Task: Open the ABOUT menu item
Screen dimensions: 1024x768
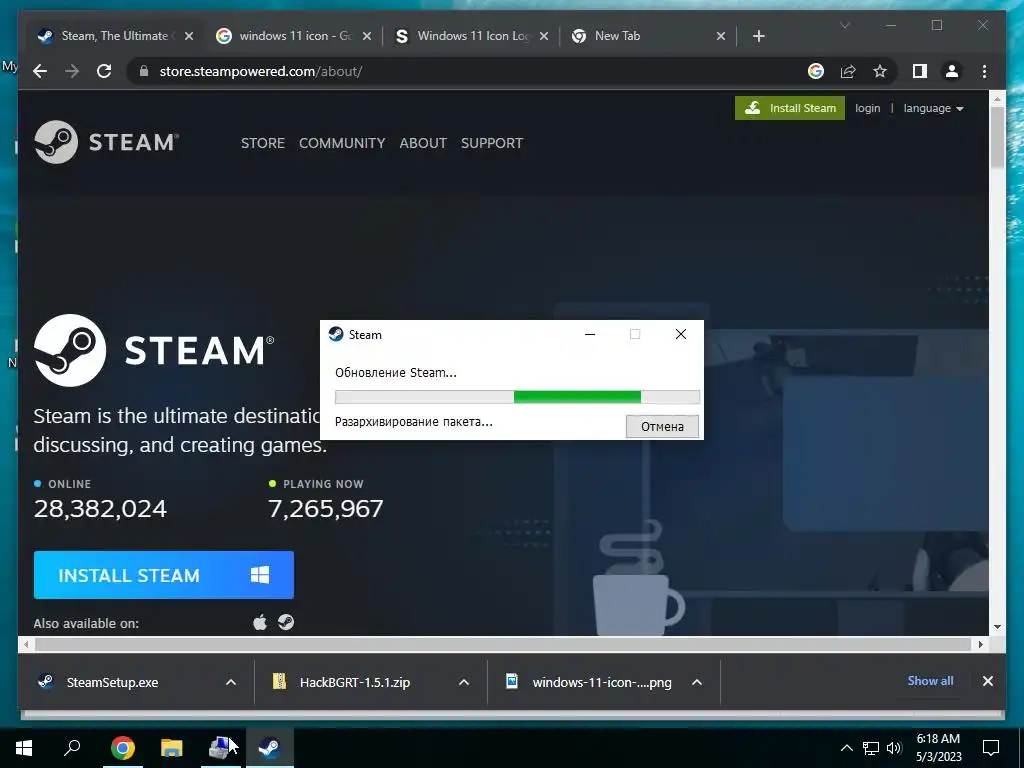Action: (x=423, y=143)
